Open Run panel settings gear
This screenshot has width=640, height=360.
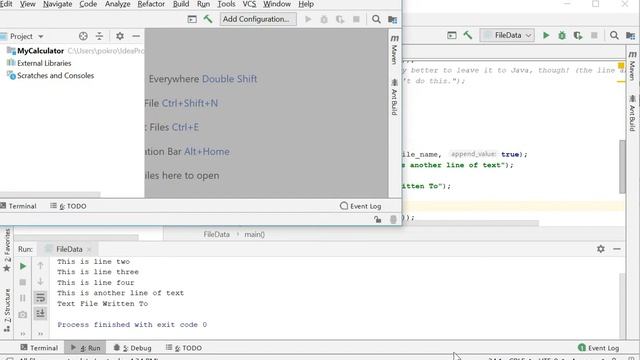(600, 249)
